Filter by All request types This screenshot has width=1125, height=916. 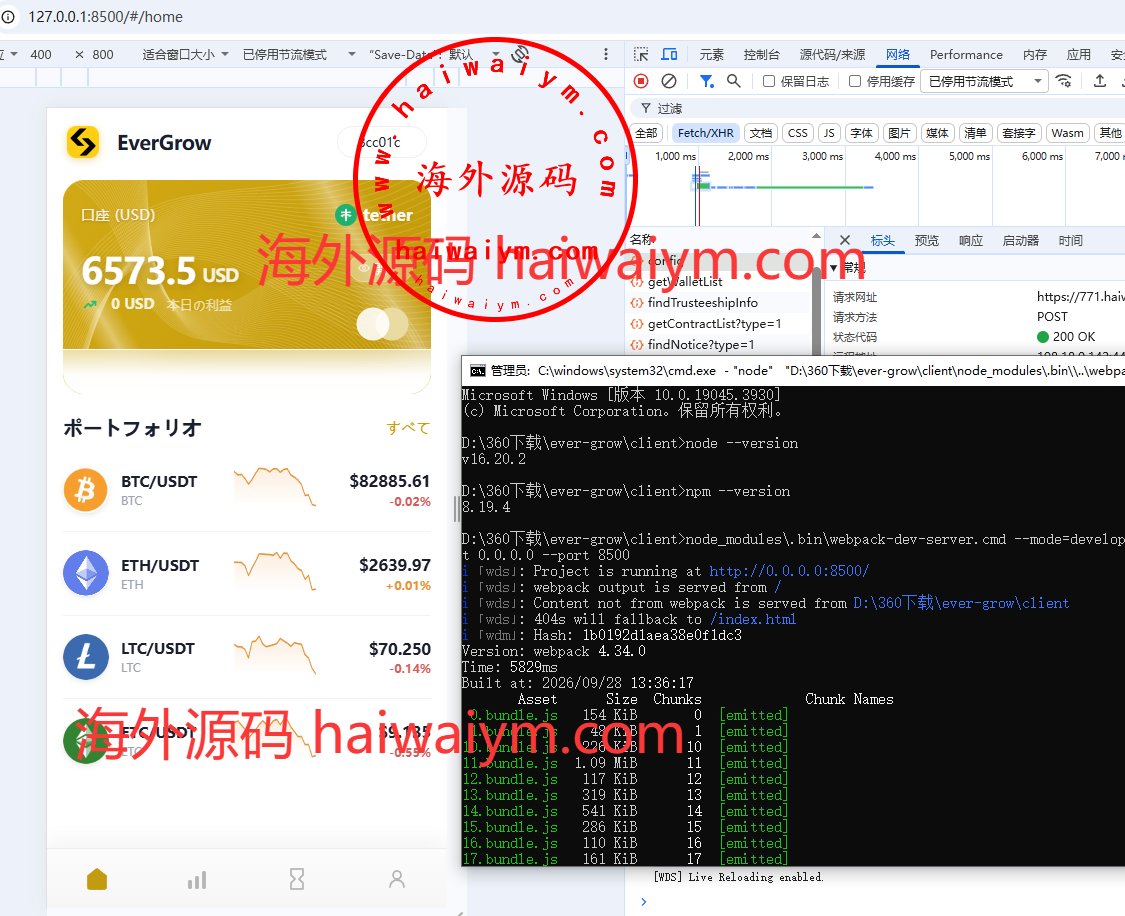[646, 133]
